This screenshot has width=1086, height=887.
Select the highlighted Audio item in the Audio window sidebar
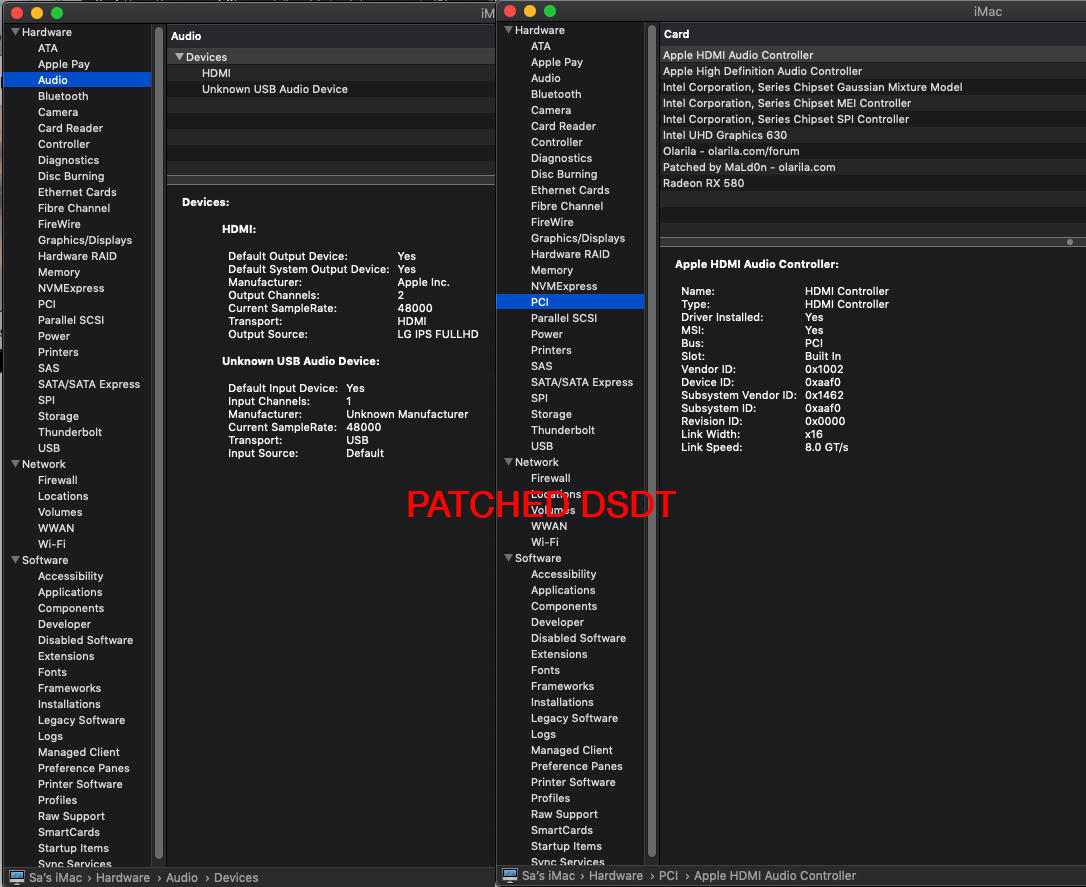pos(77,80)
